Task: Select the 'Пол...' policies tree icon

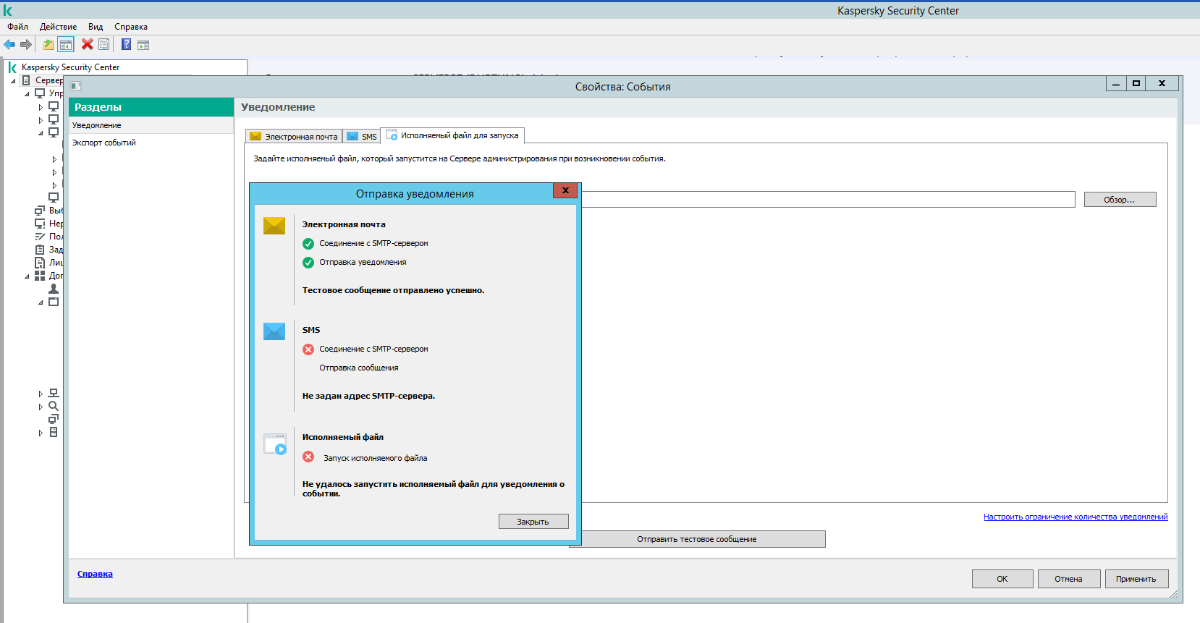Action: pyautogui.click(x=40, y=236)
